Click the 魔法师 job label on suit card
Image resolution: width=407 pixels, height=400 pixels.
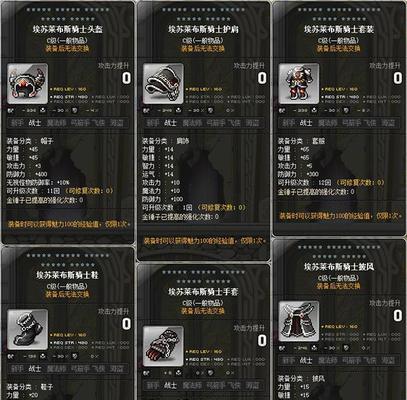[x=328, y=123]
